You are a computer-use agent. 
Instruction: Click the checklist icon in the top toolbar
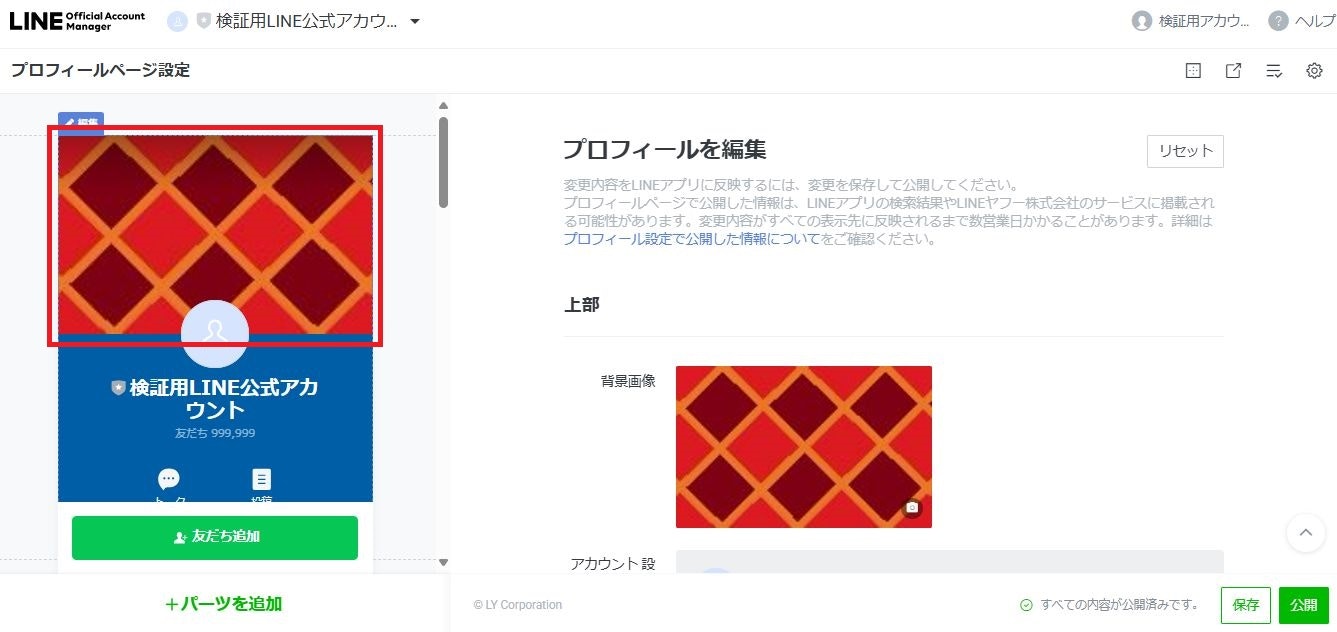1274,71
